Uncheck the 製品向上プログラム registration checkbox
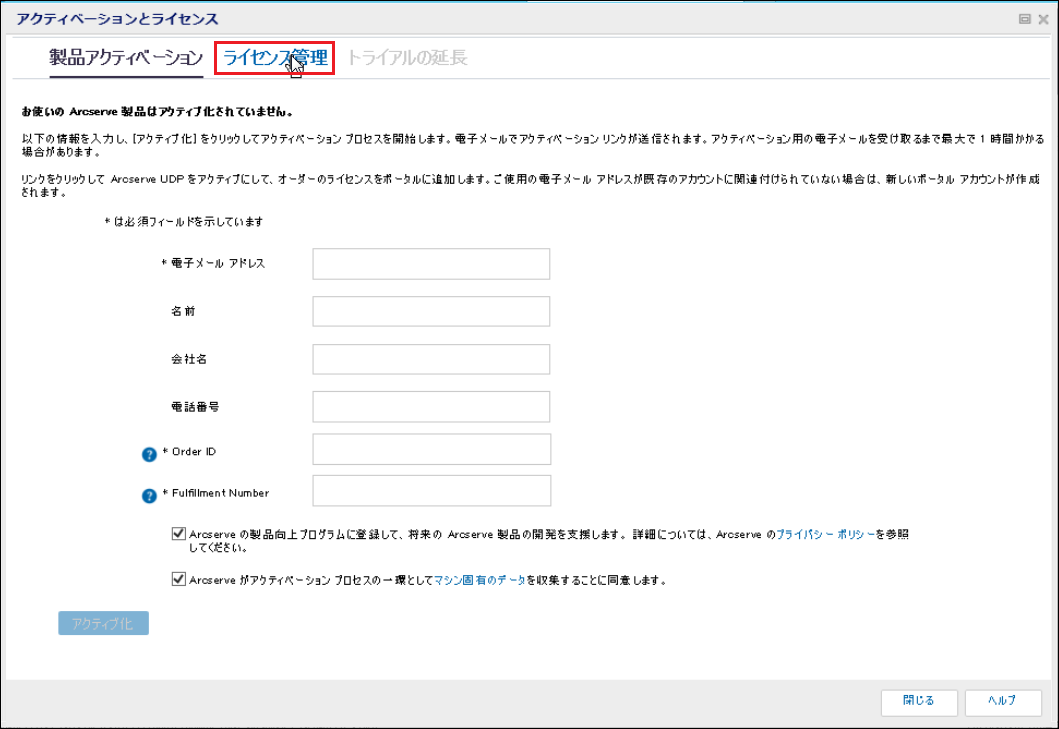The image size is (1059, 729). point(178,533)
